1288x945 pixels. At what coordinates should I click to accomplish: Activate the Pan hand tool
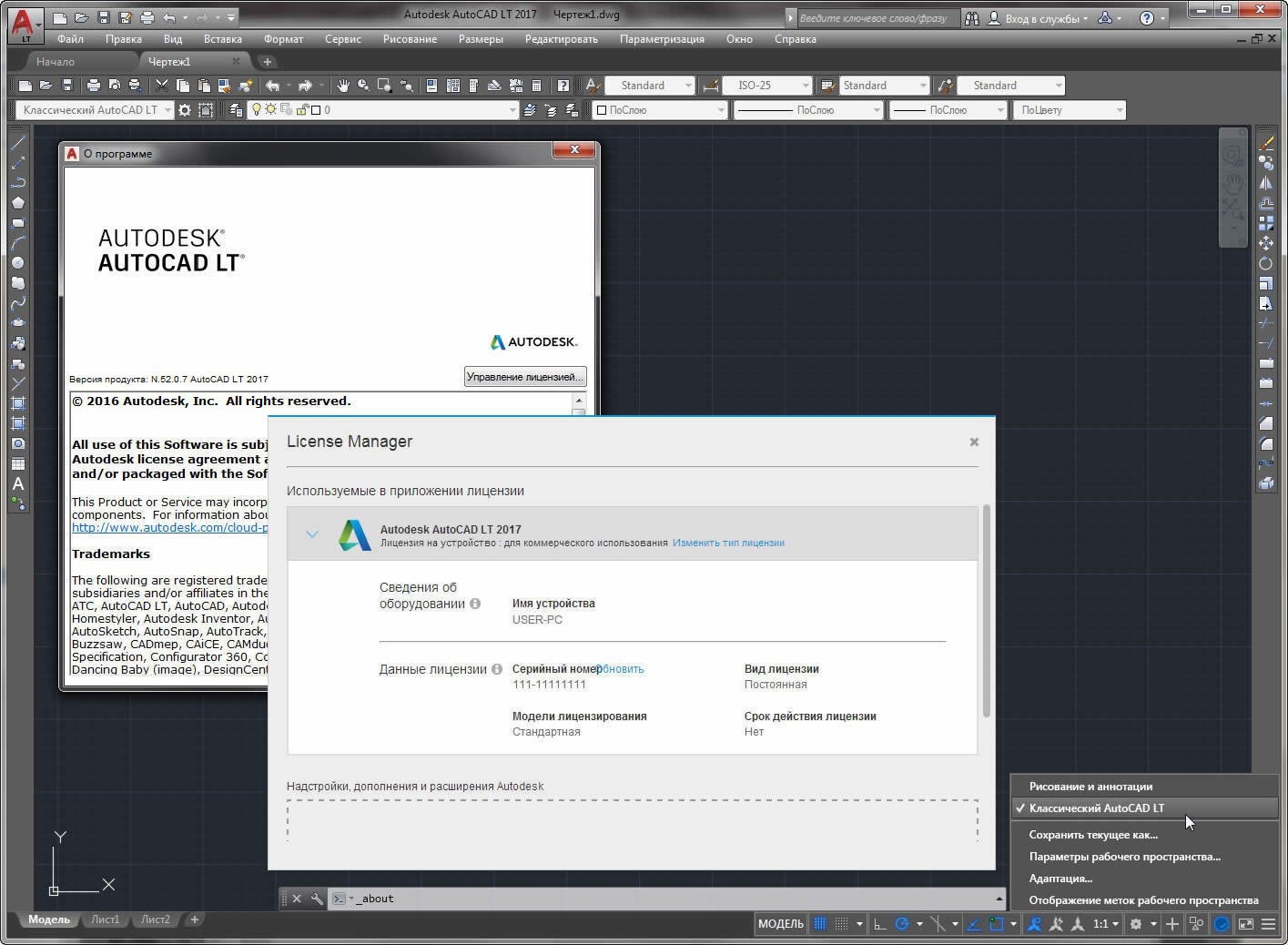(343, 86)
